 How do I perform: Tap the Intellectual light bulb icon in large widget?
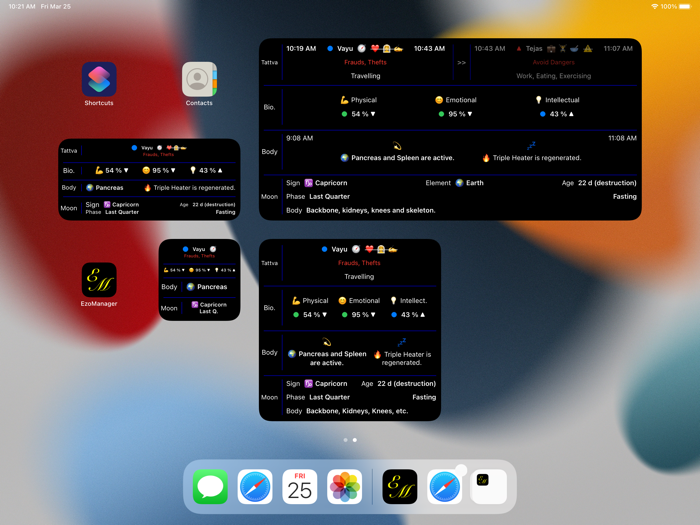538,100
